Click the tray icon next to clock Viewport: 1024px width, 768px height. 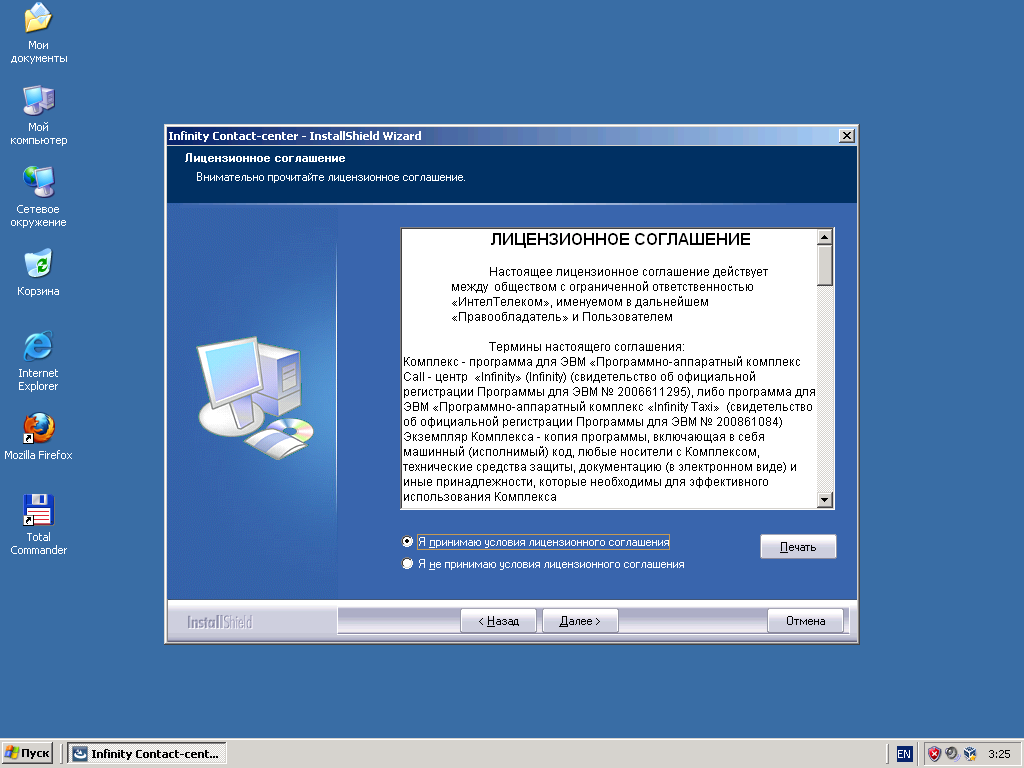pyautogui.click(x=970, y=754)
